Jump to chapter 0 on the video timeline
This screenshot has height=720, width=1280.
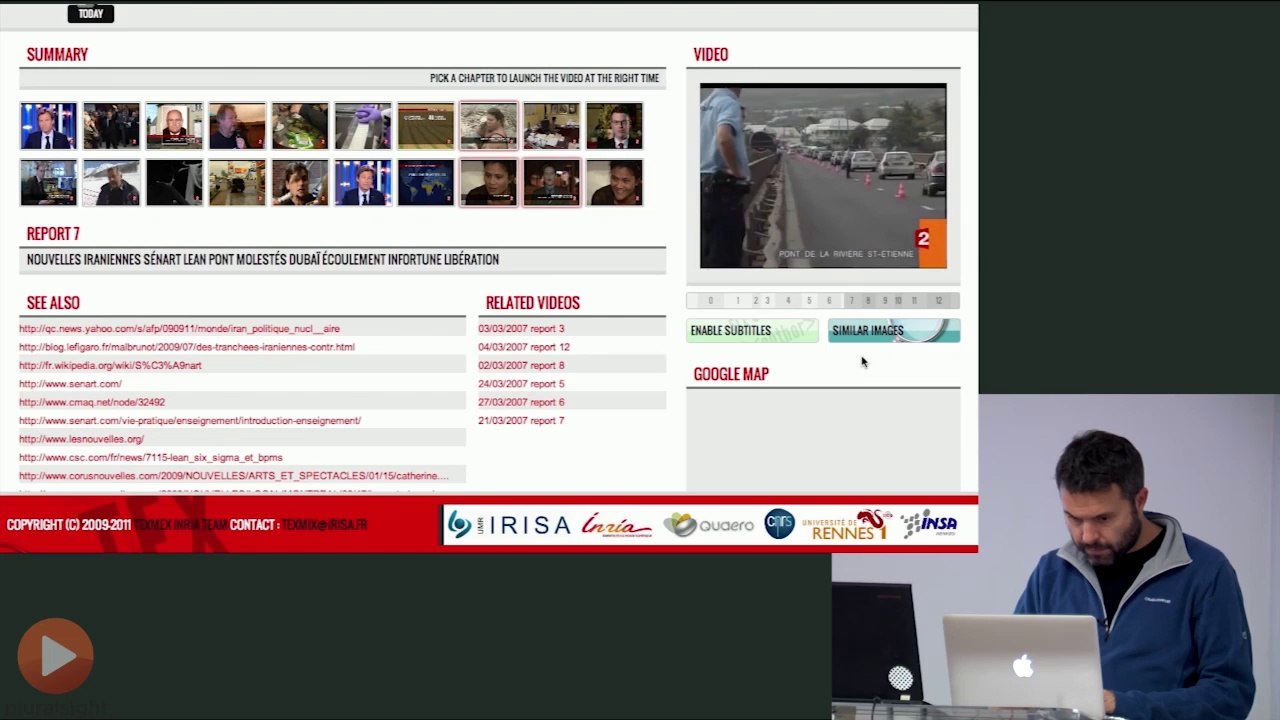tap(710, 300)
